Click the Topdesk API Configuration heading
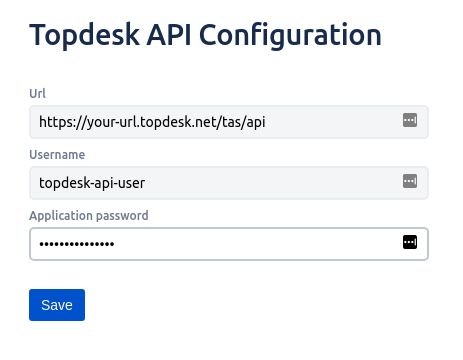The width and height of the screenshot is (463, 360). [x=205, y=35]
